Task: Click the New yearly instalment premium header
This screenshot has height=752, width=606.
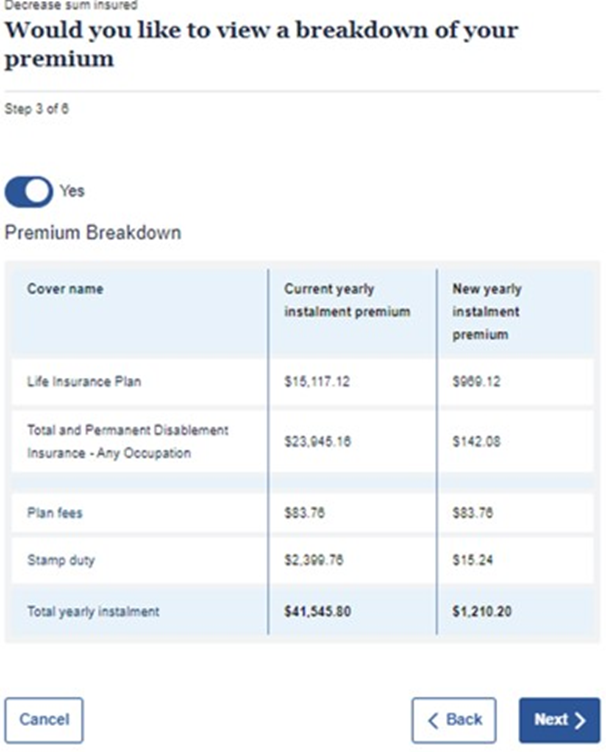Action: [487, 312]
